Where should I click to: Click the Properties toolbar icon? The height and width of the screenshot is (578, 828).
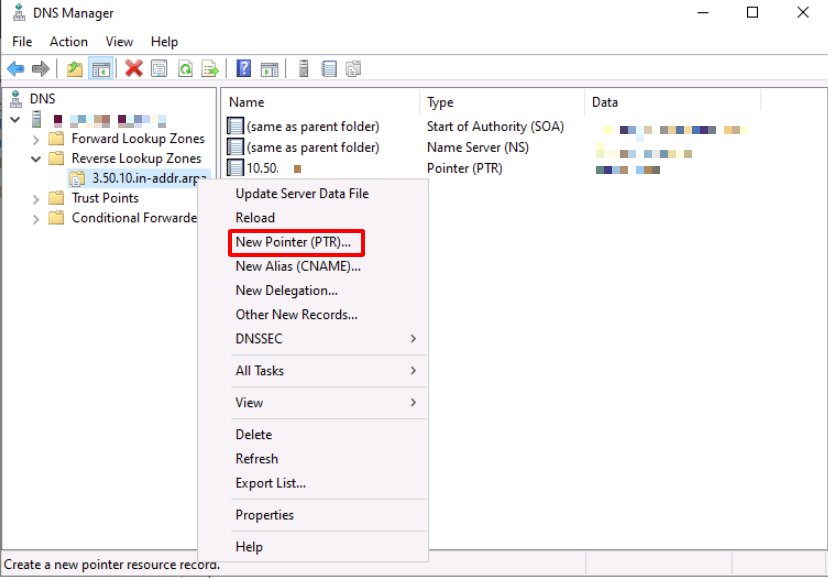click(159, 69)
